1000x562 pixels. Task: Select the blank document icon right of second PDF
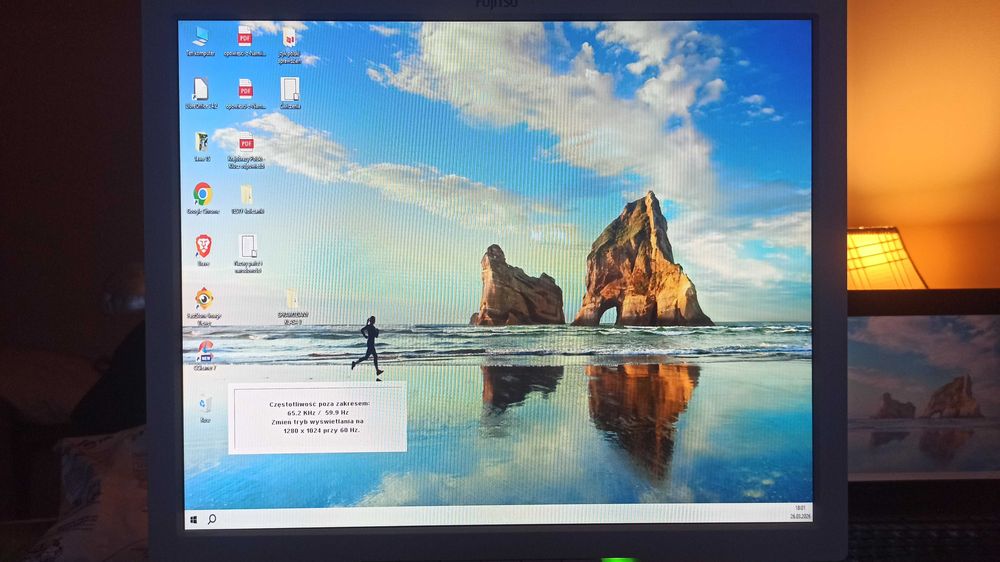pyautogui.click(x=290, y=93)
